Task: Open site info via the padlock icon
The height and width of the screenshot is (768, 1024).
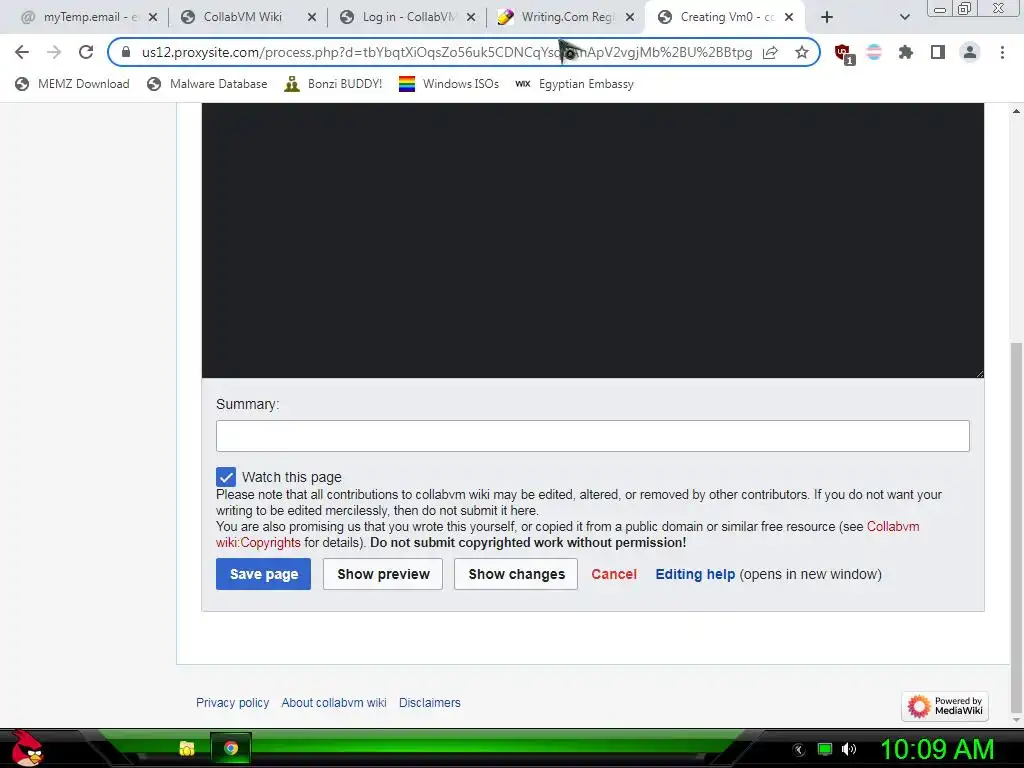Action: pyautogui.click(x=126, y=52)
